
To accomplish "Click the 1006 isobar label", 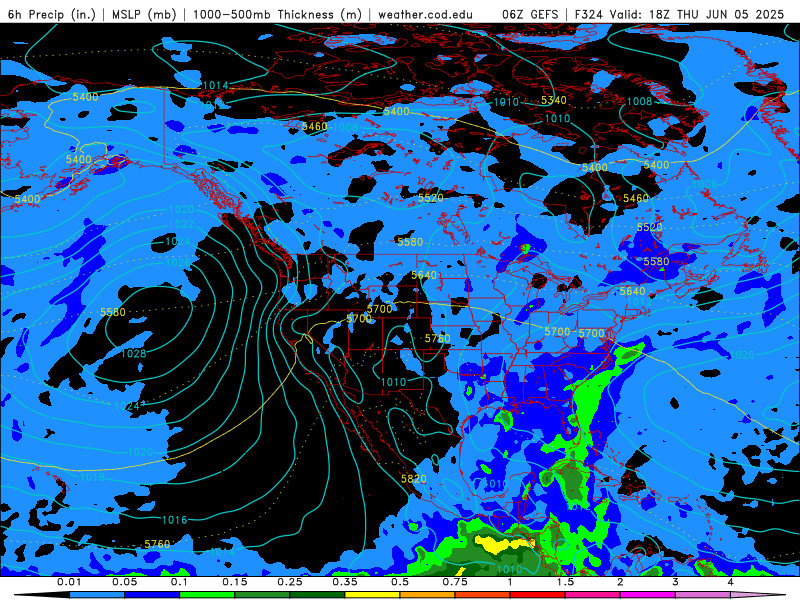I will coord(705,184).
